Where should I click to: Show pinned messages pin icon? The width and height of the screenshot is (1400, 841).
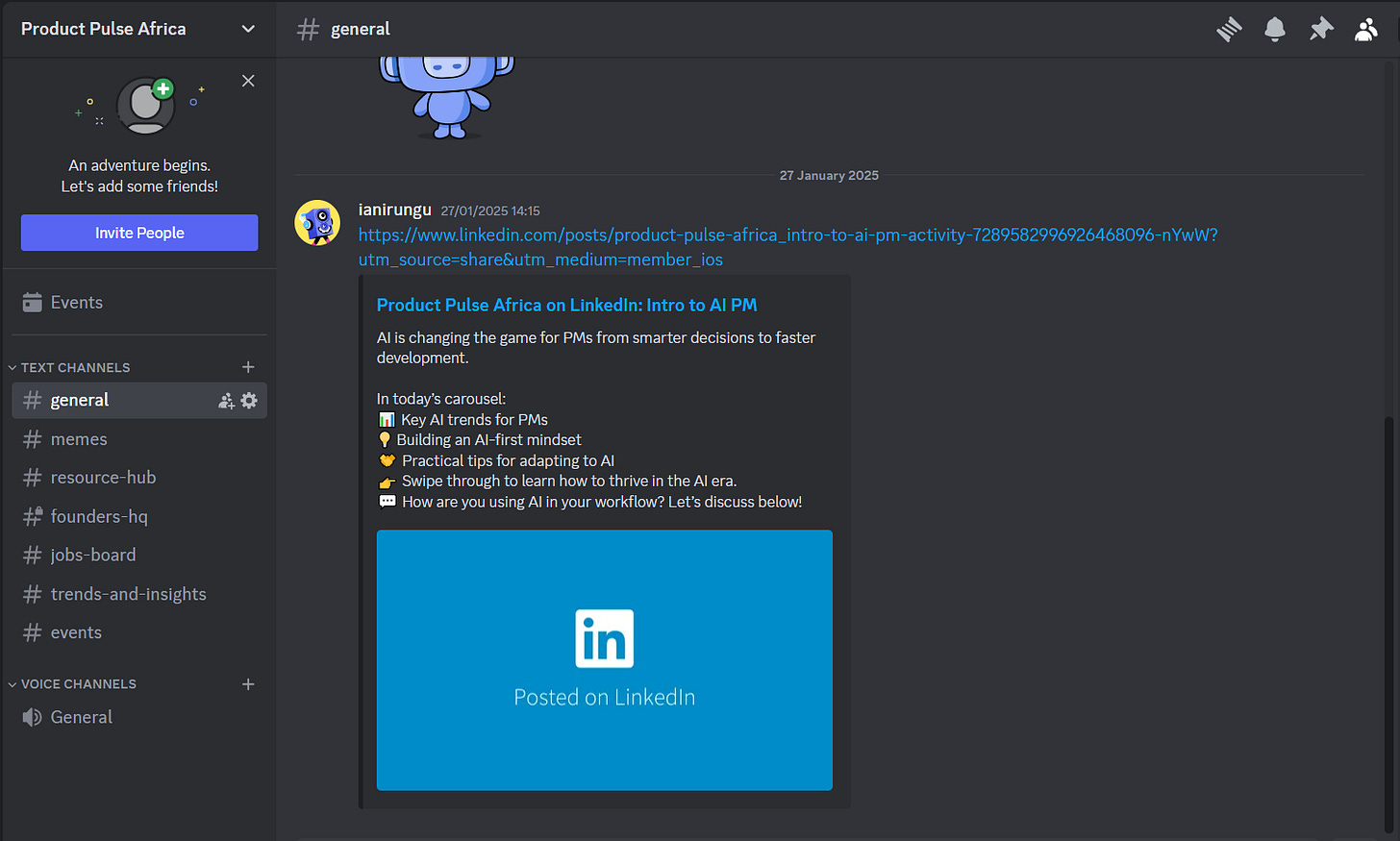click(1321, 30)
